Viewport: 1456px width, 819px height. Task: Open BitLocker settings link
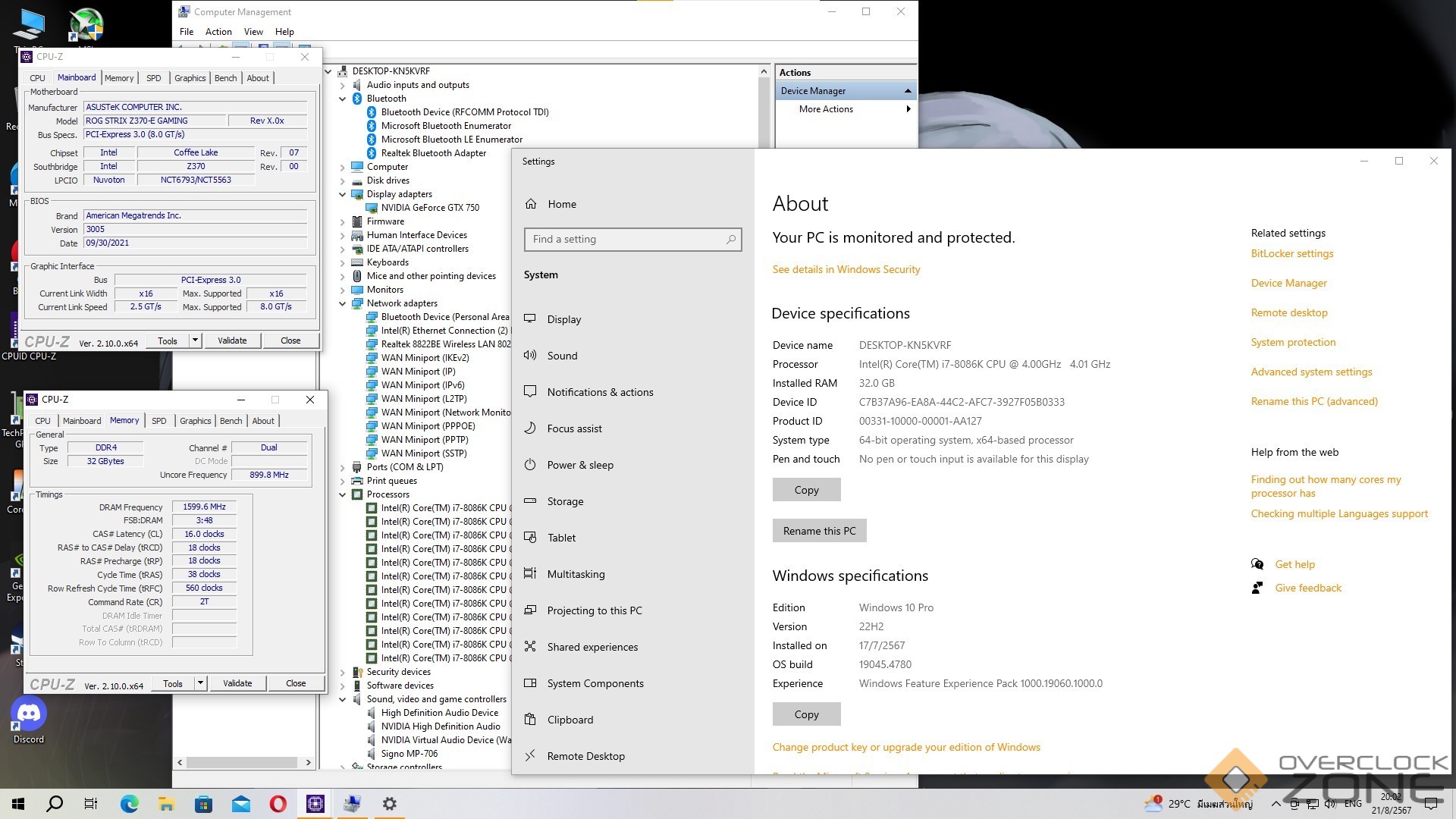coord(1291,253)
